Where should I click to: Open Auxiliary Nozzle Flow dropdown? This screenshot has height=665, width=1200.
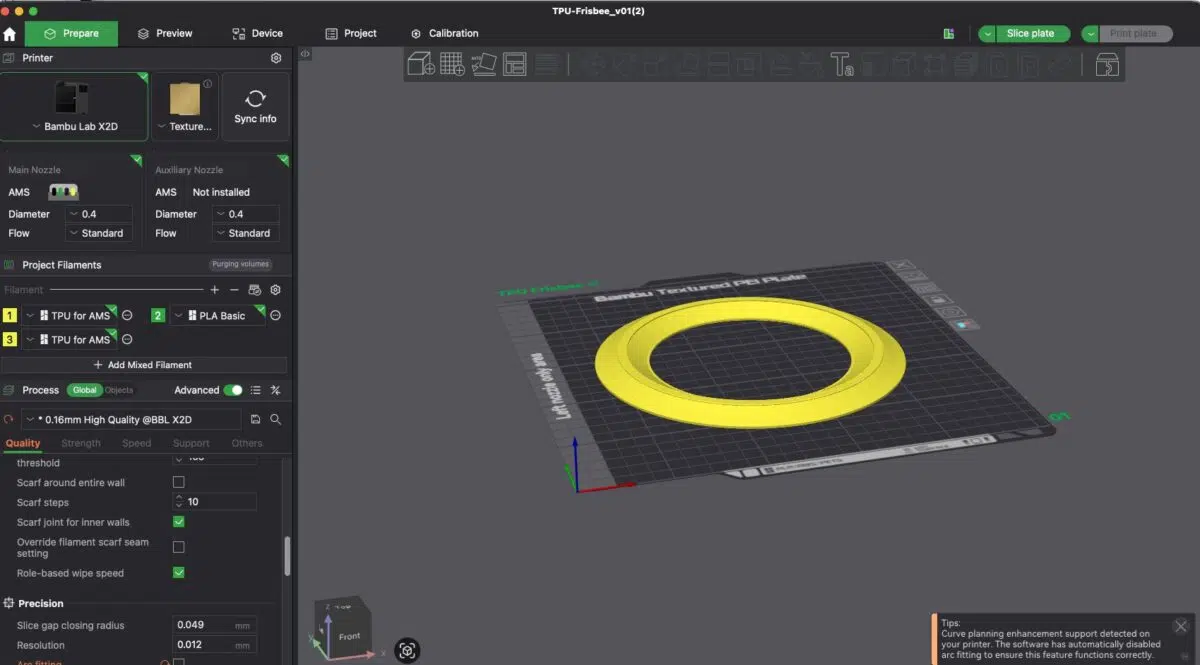pos(246,233)
